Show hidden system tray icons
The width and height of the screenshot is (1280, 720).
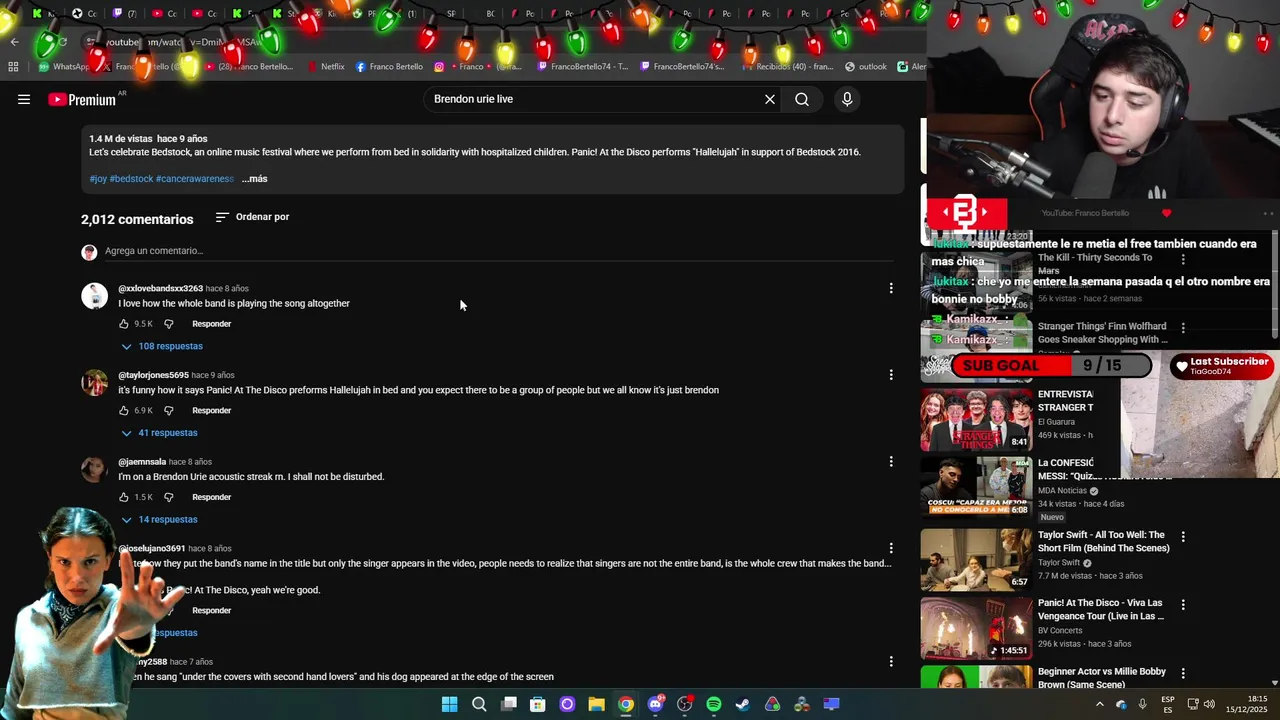click(x=1099, y=704)
